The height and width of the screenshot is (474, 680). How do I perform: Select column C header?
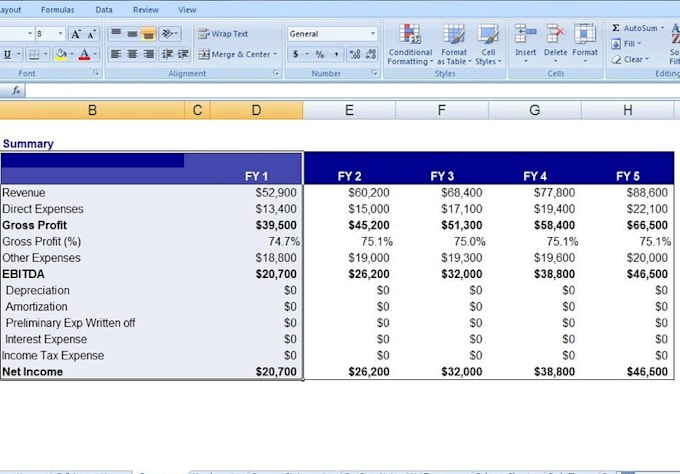pos(197,110)
